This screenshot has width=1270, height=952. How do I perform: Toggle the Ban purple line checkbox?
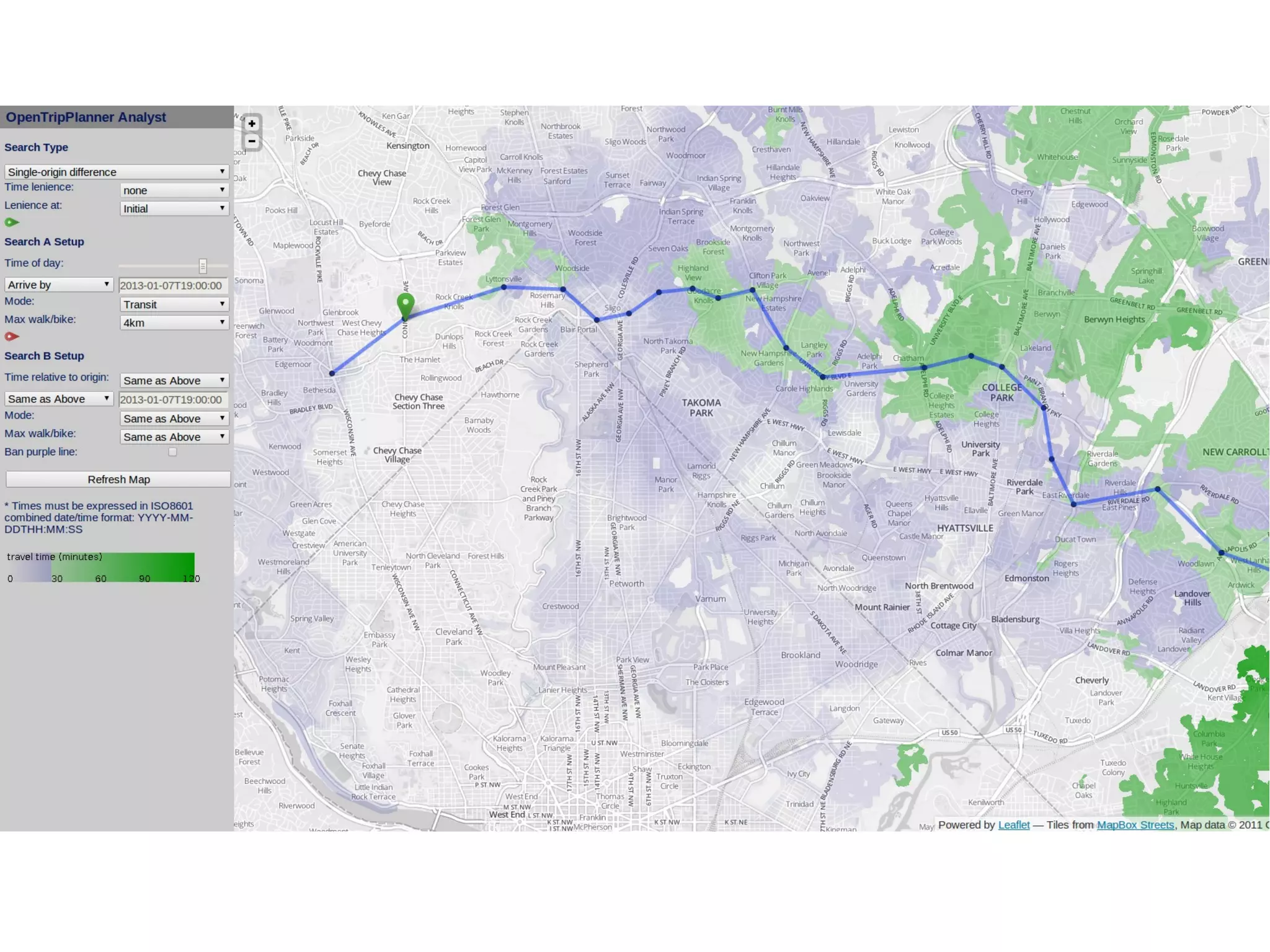click(x=172, y=452)
